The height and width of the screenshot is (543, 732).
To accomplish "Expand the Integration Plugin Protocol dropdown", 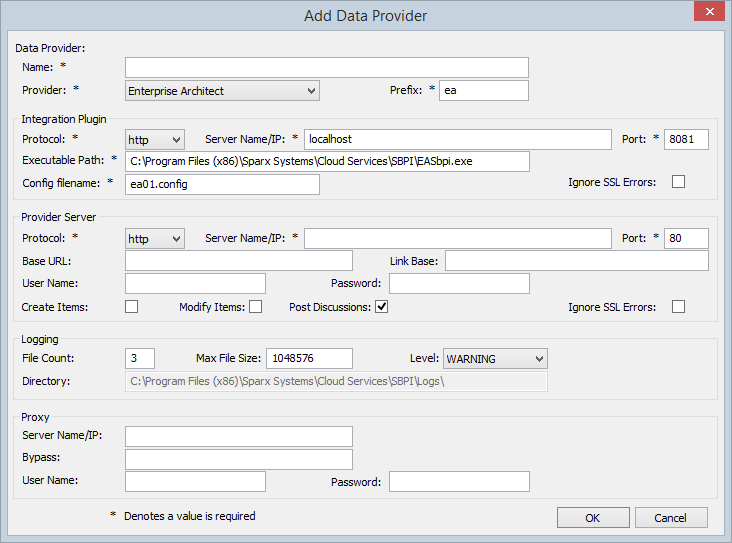I will point(155,139).
